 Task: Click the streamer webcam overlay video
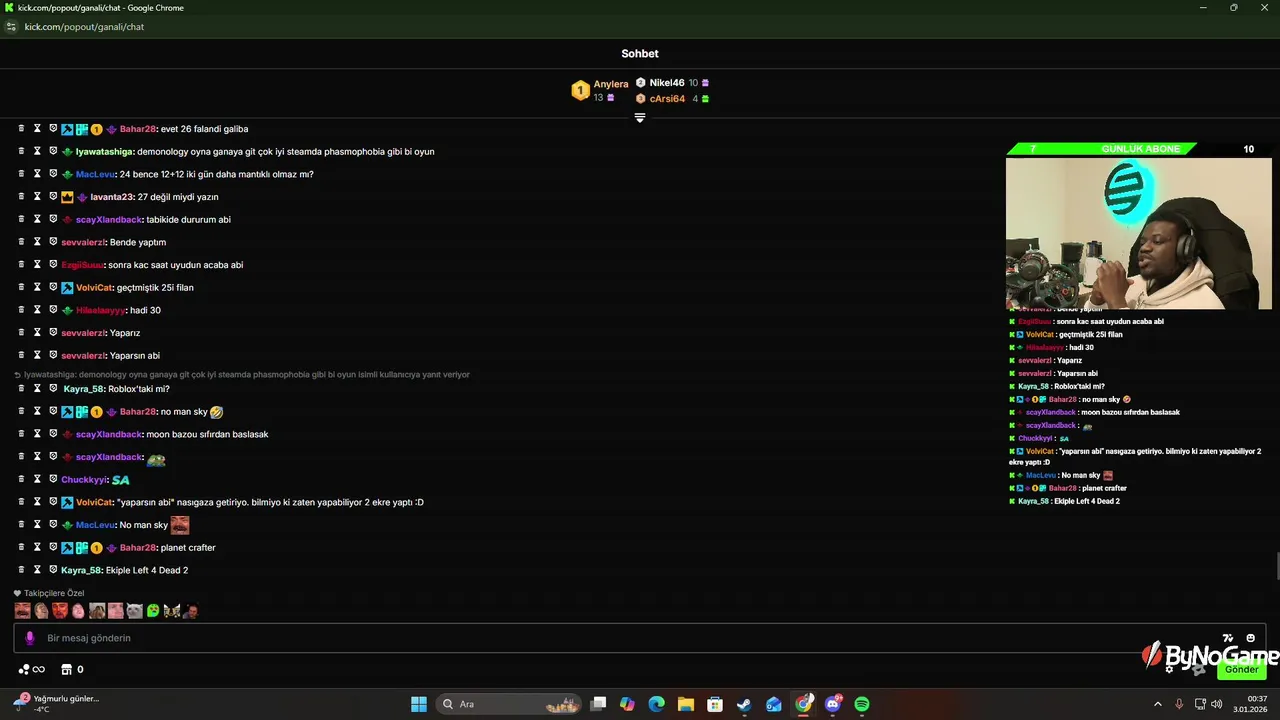[1138, 233]
